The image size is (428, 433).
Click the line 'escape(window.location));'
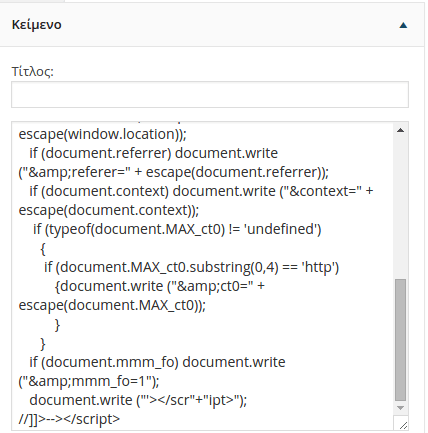coord(102,134)
